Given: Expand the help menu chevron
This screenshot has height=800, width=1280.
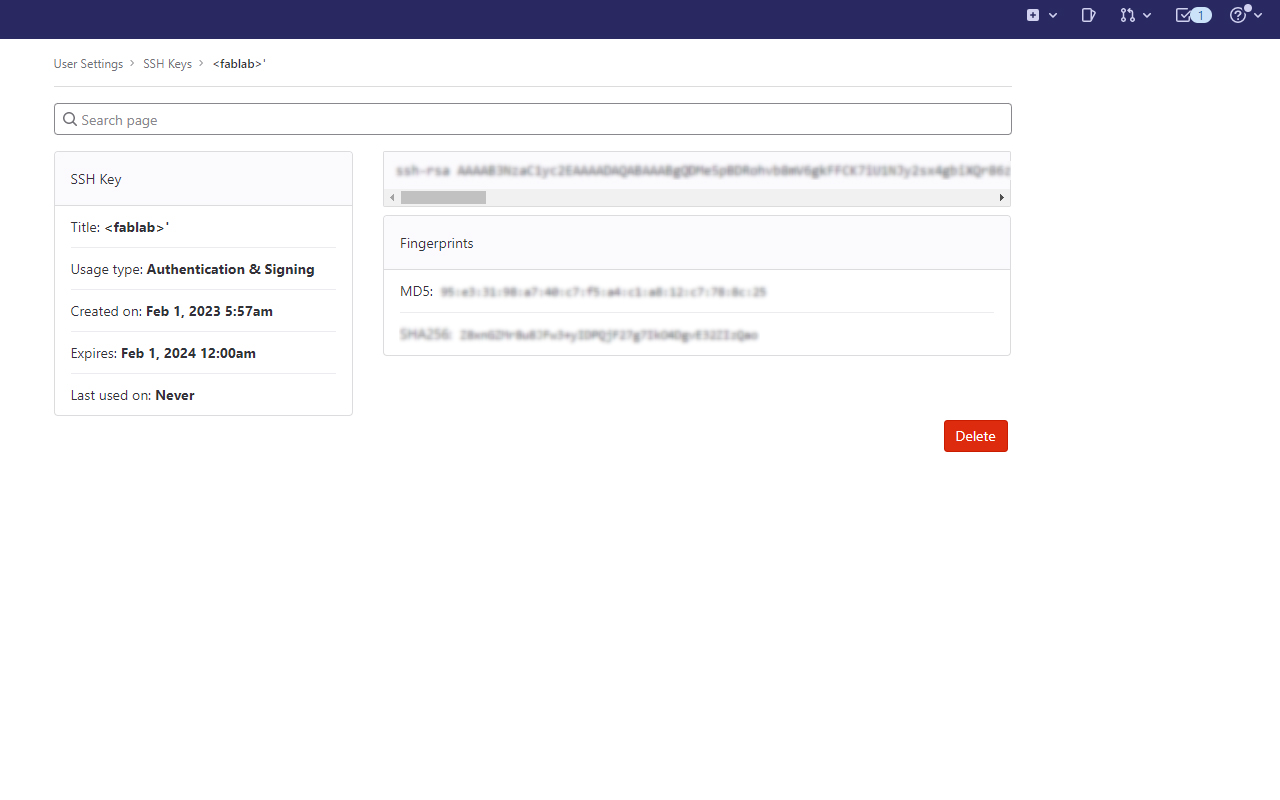Looking at the screenshot, I should pyautogui.click(x=1258, y=16).
